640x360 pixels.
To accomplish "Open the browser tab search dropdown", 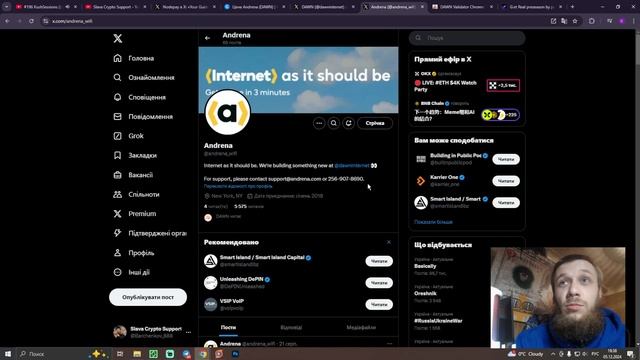I will click(7, 7).
